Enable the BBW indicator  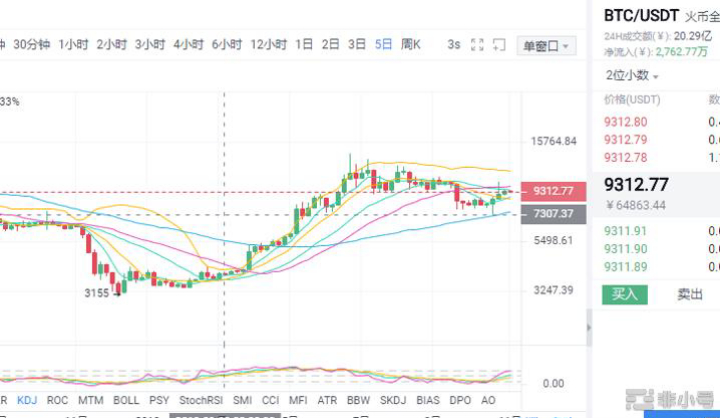pyautogui.click(x=358, y=401)
